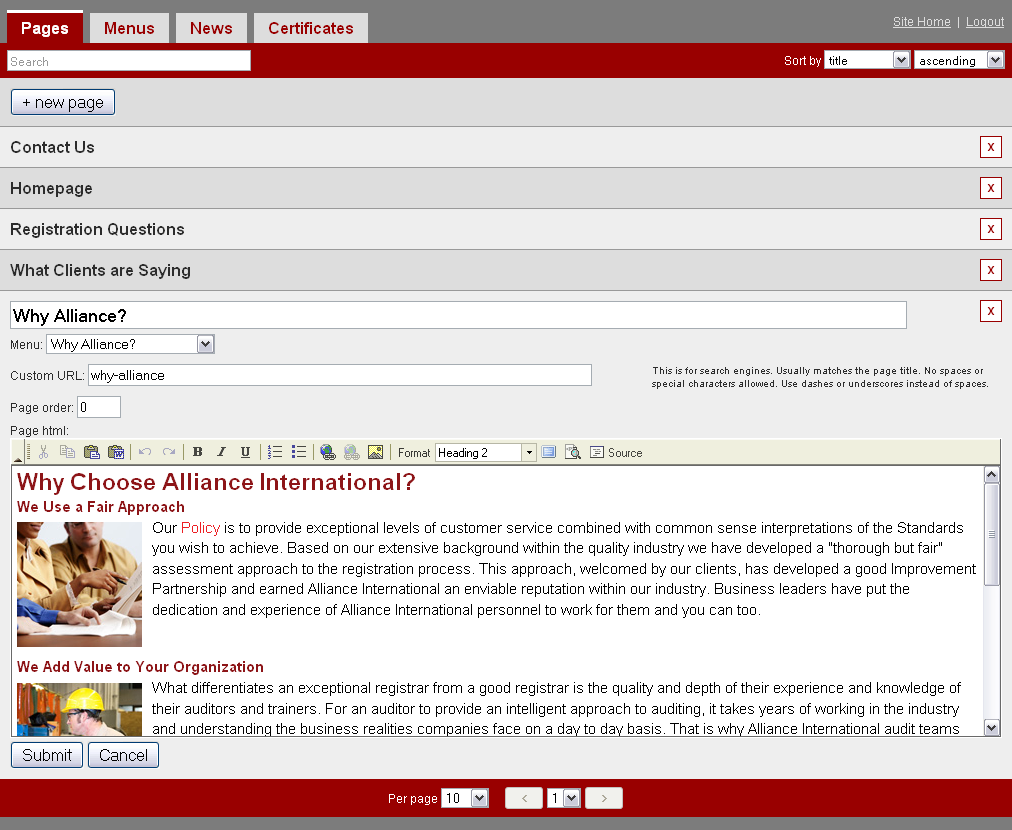This screenshot has height=830, width=1012.
Task: Click the Custom URL input field
Action: tap(340, 375)
